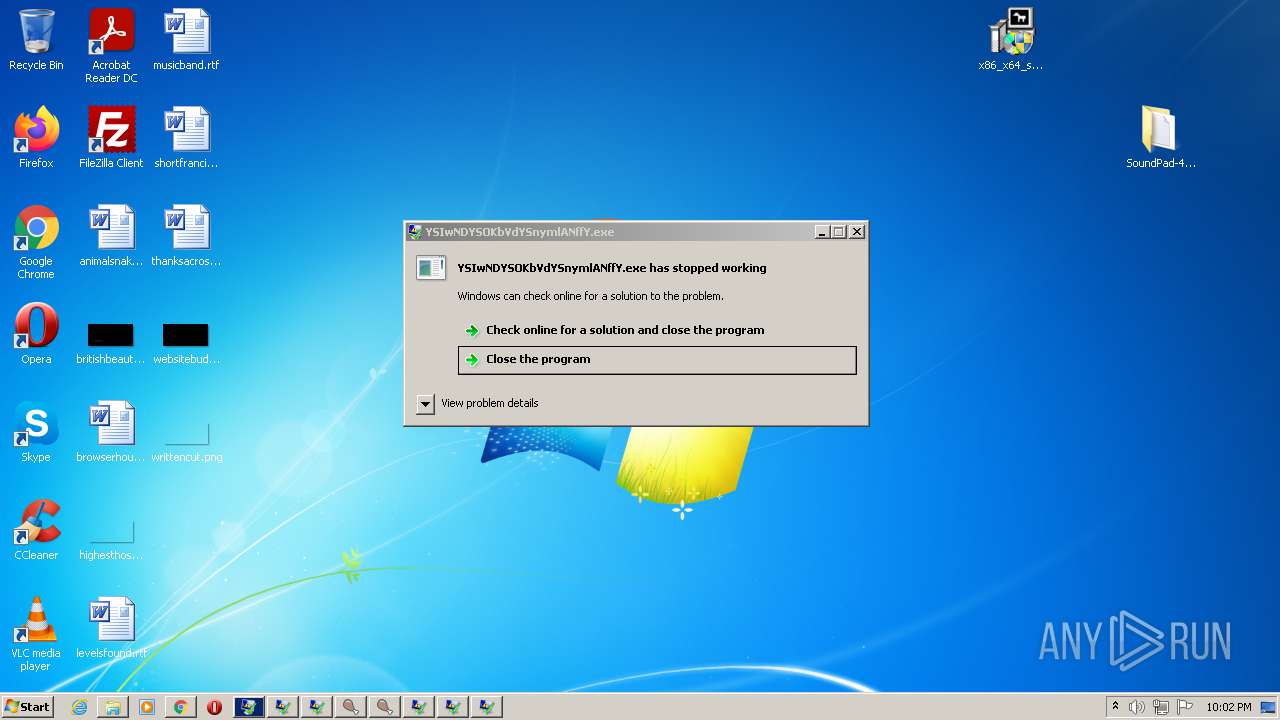
Task: Select the browserhou... document icon
Action: 111,432
